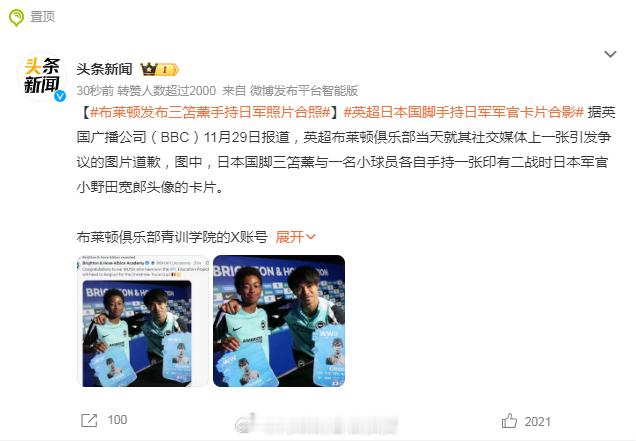636x441 pixels.
Task: Click the 30秒前 post timestamp
Action: 95,90
